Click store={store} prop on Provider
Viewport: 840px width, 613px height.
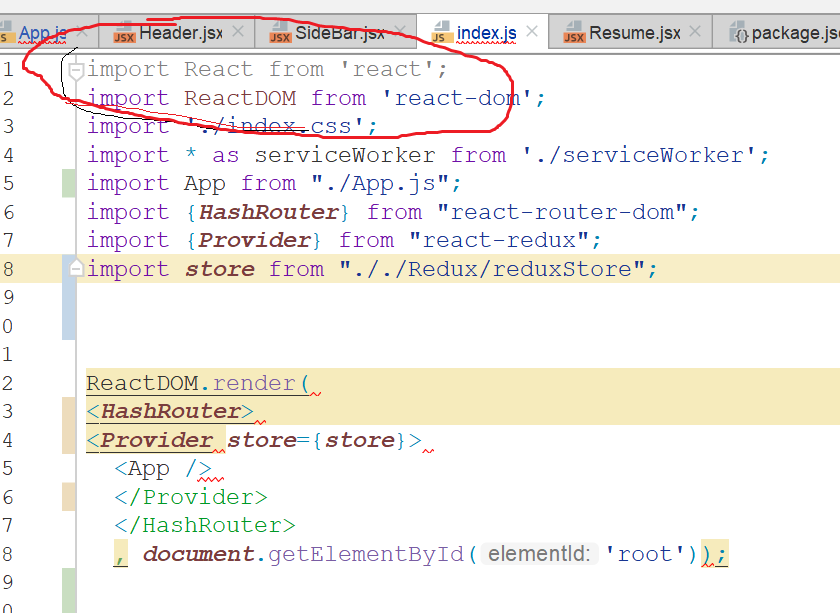click(x=316, y=440)
